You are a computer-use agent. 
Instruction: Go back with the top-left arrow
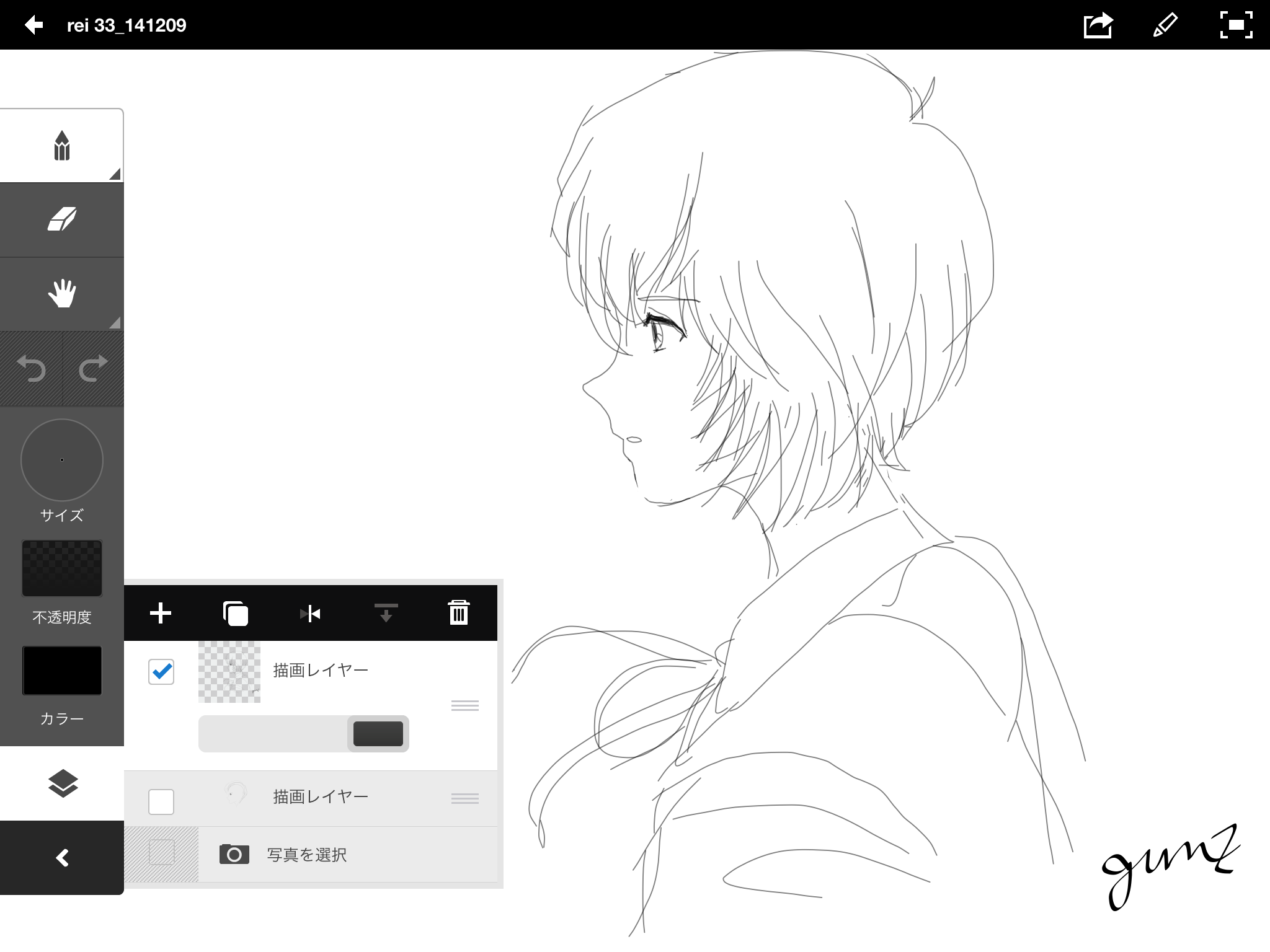pyautogui.click(x=33, y=25)
